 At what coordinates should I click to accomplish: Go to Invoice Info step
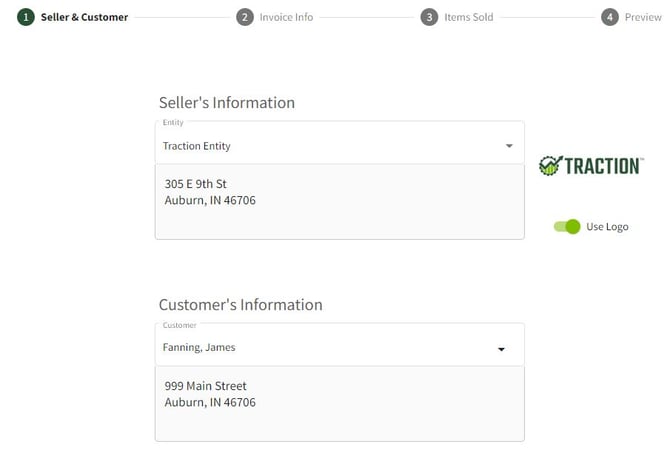click(x=286, y=17)
